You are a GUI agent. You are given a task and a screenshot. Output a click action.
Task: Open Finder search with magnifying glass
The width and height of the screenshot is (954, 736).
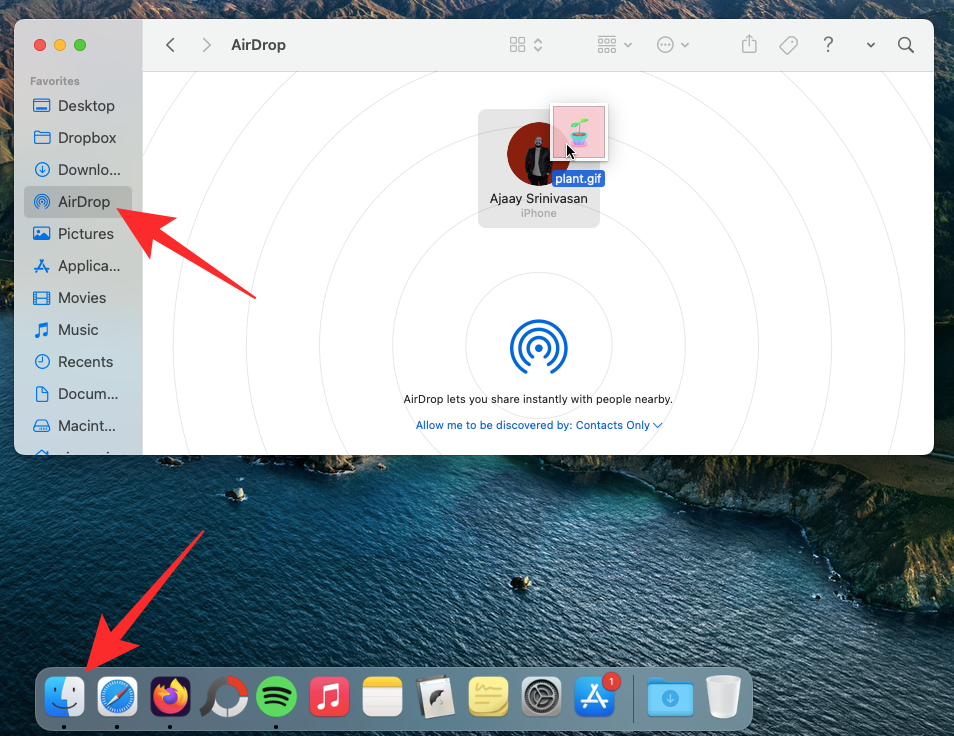point(905,45)
